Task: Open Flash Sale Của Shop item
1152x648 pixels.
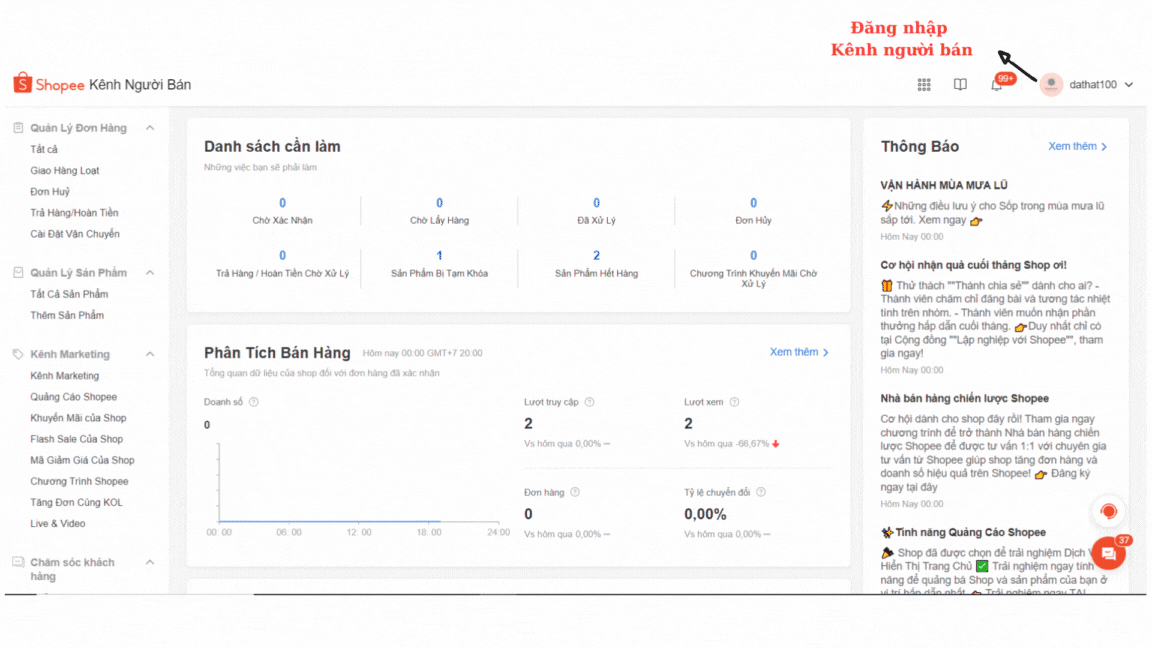Action: 76,439
